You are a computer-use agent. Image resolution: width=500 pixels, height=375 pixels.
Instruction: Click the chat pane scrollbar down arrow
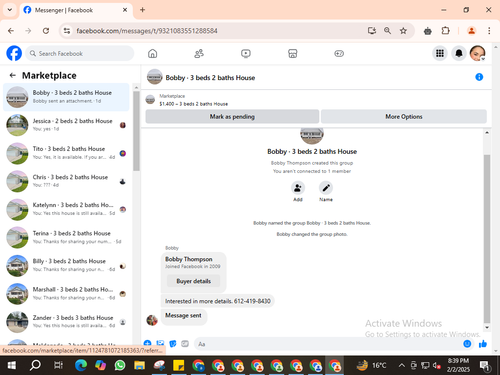[x=487, y=328]
